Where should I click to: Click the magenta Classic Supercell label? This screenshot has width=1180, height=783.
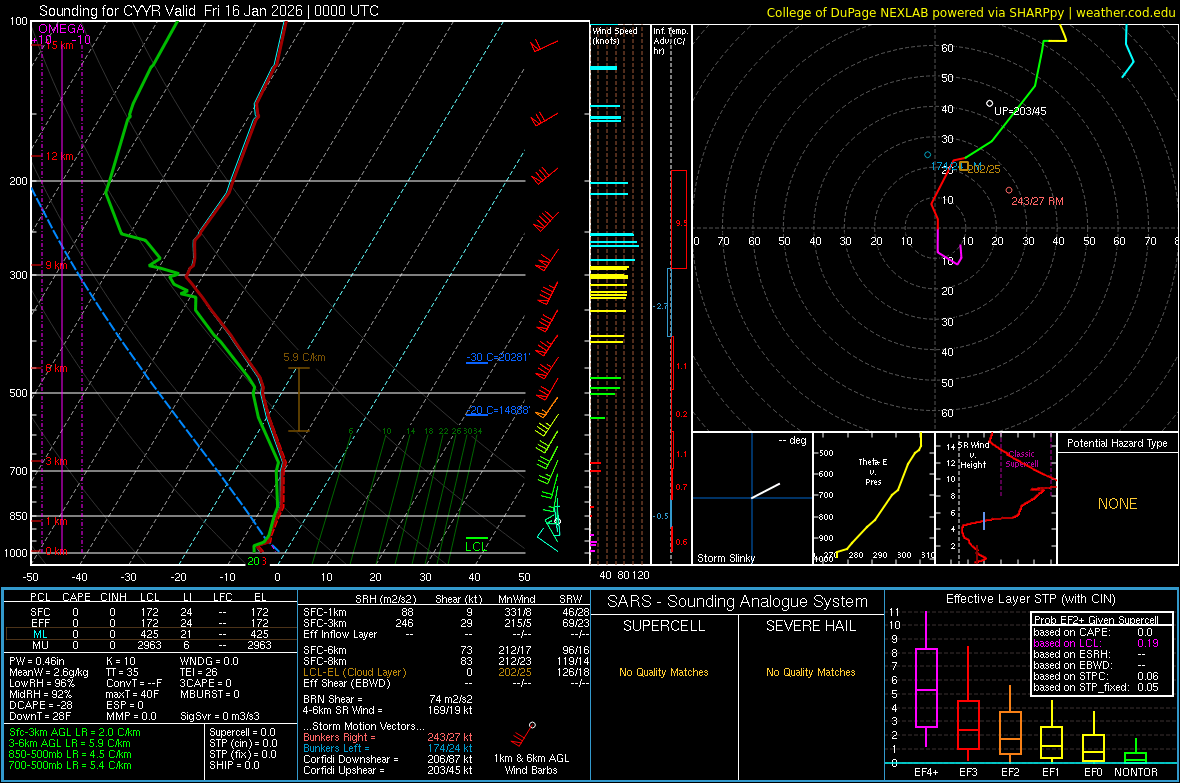pos(1021,459)
